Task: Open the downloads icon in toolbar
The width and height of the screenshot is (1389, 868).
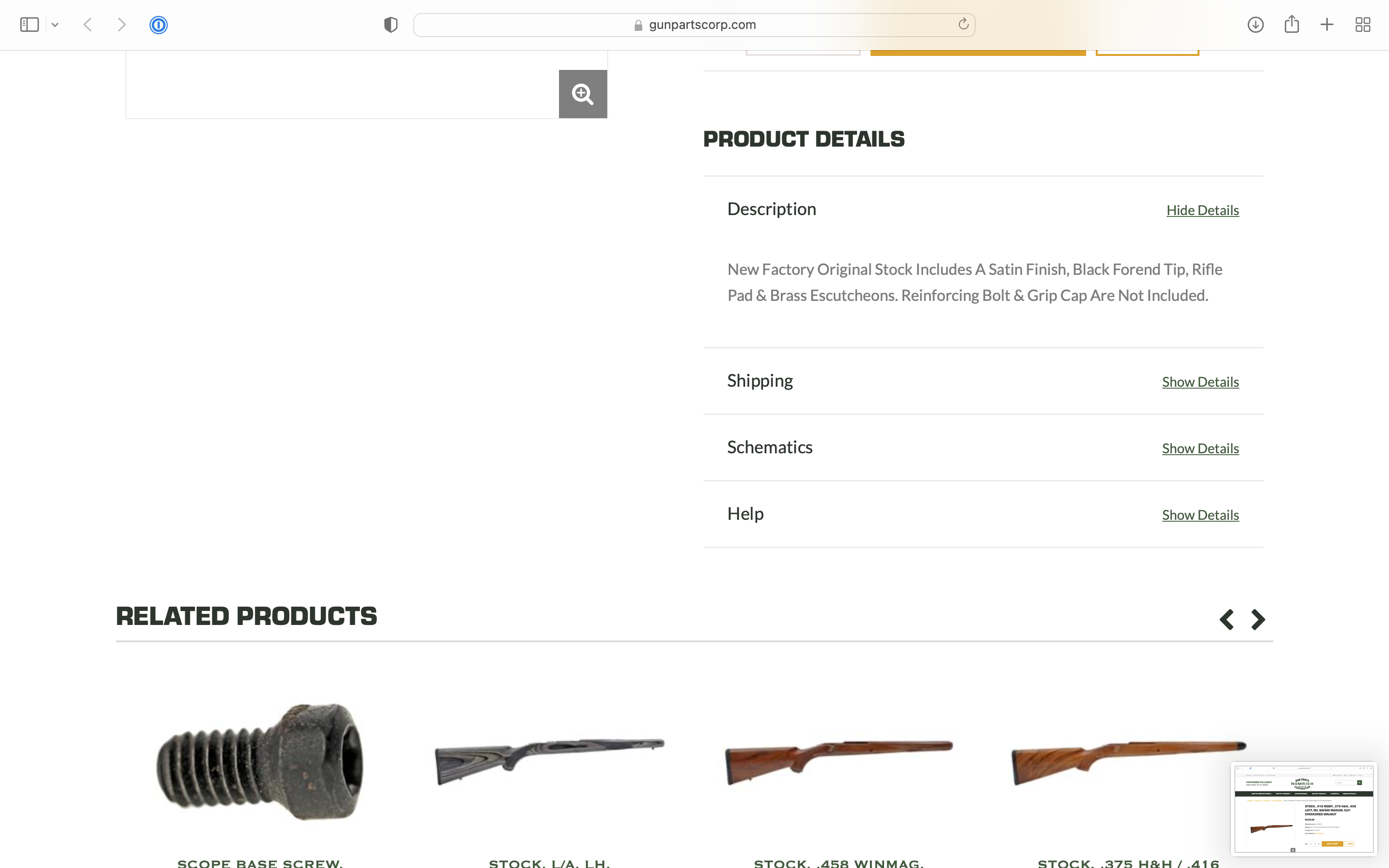Action: click(1255, 25)
